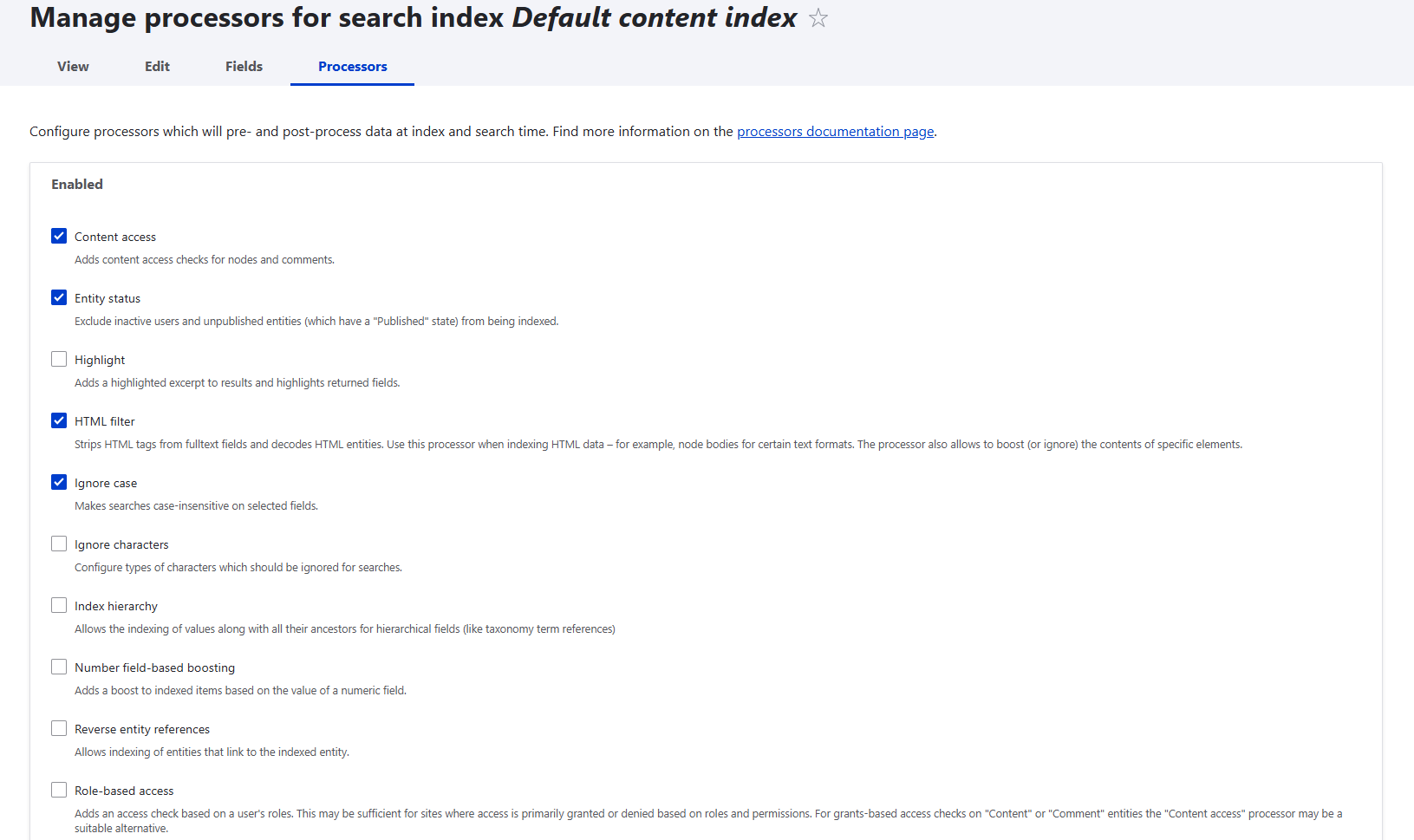Click the Ignore case label text
This screenshot has width=1414, height=840.
coord(105,483)
